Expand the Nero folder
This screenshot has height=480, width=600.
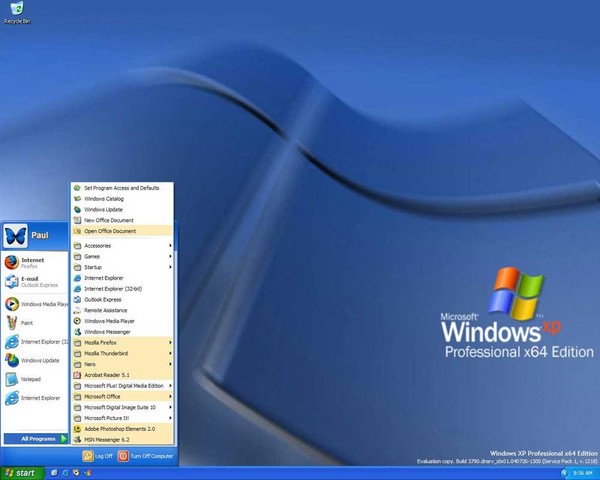(122, 364)
